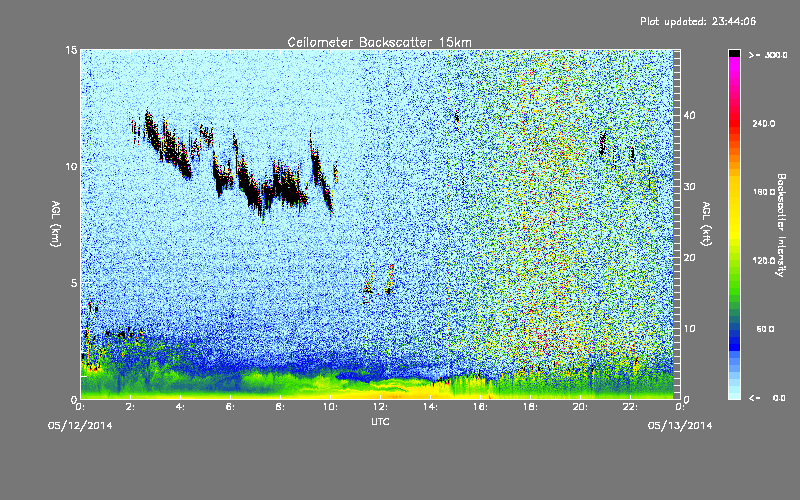Click the "180.0" colorbar value
The width and height of the screenshot is (800, 500).
click(x=764, y=192)
